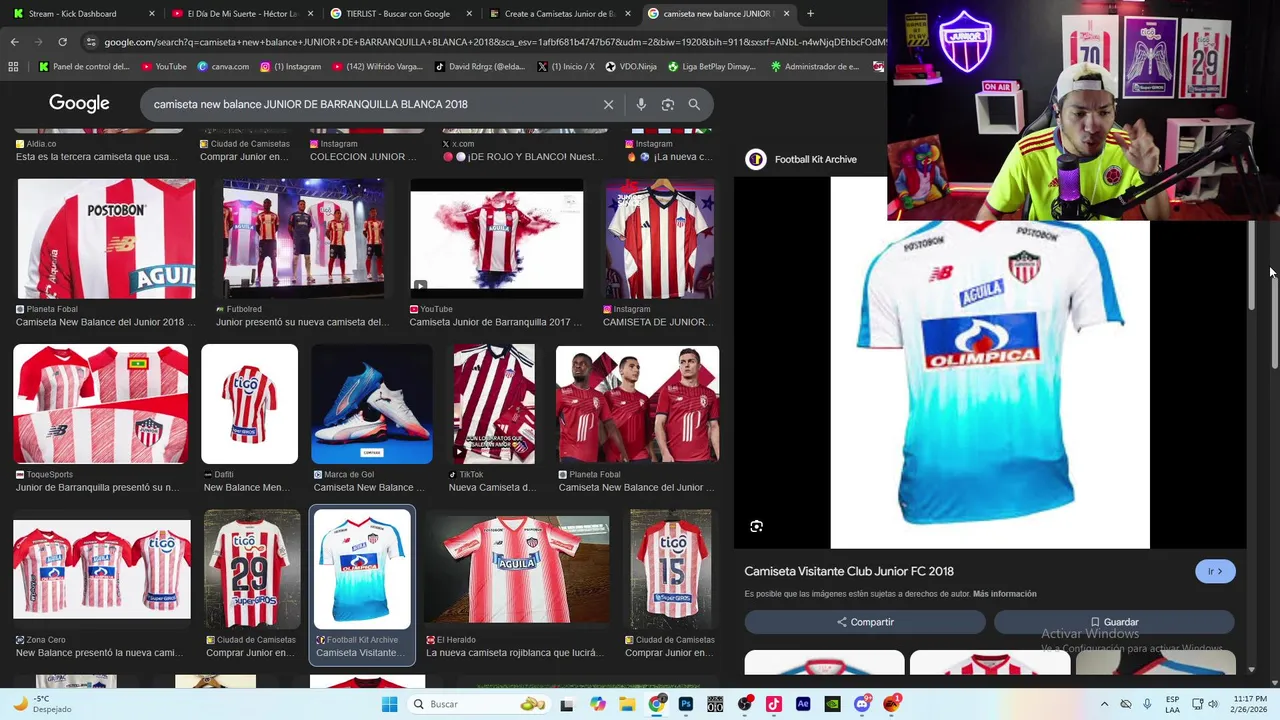Open the Dafiti tigo jersey thumbnail

[x=249, y=404]
